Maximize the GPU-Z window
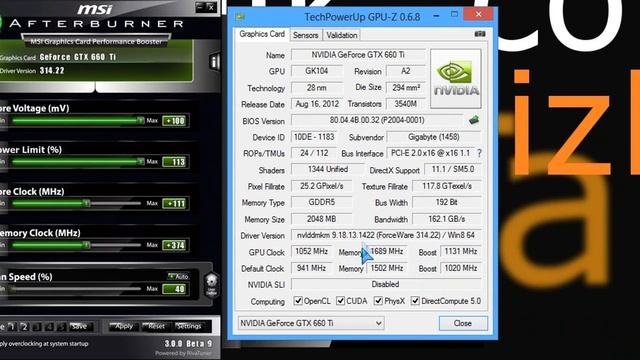The width and height of the screenshot is (640, 360). [x=454, y=15]
